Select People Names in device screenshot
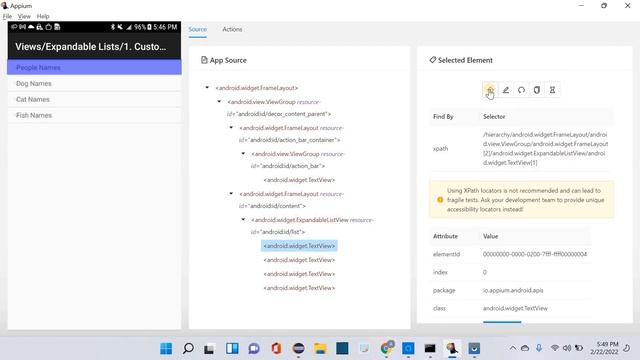Screen dimensions: 640x360 (x=94, y=67)
